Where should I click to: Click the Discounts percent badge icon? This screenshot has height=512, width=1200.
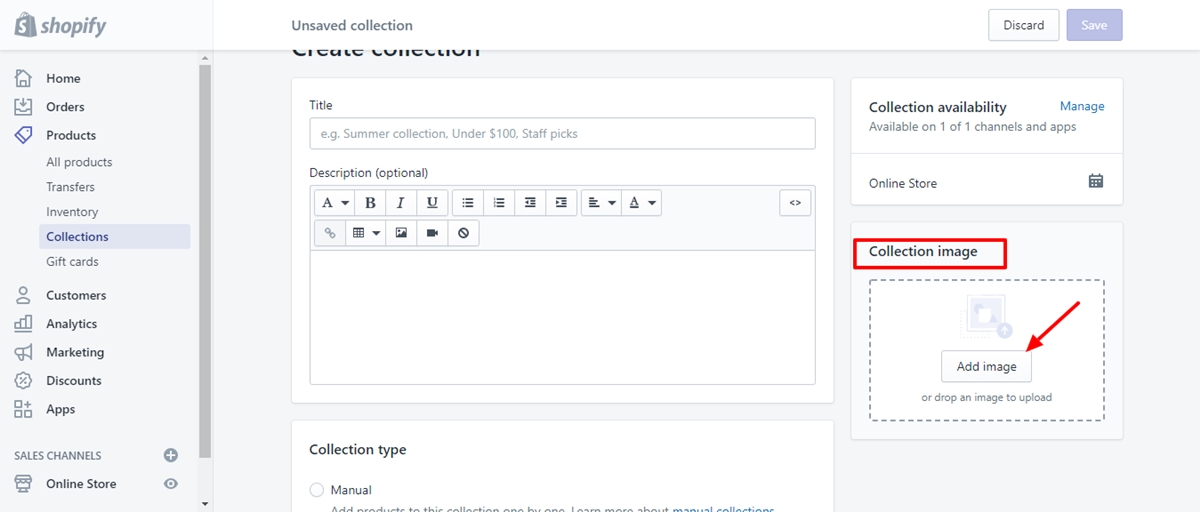(23, 381)
